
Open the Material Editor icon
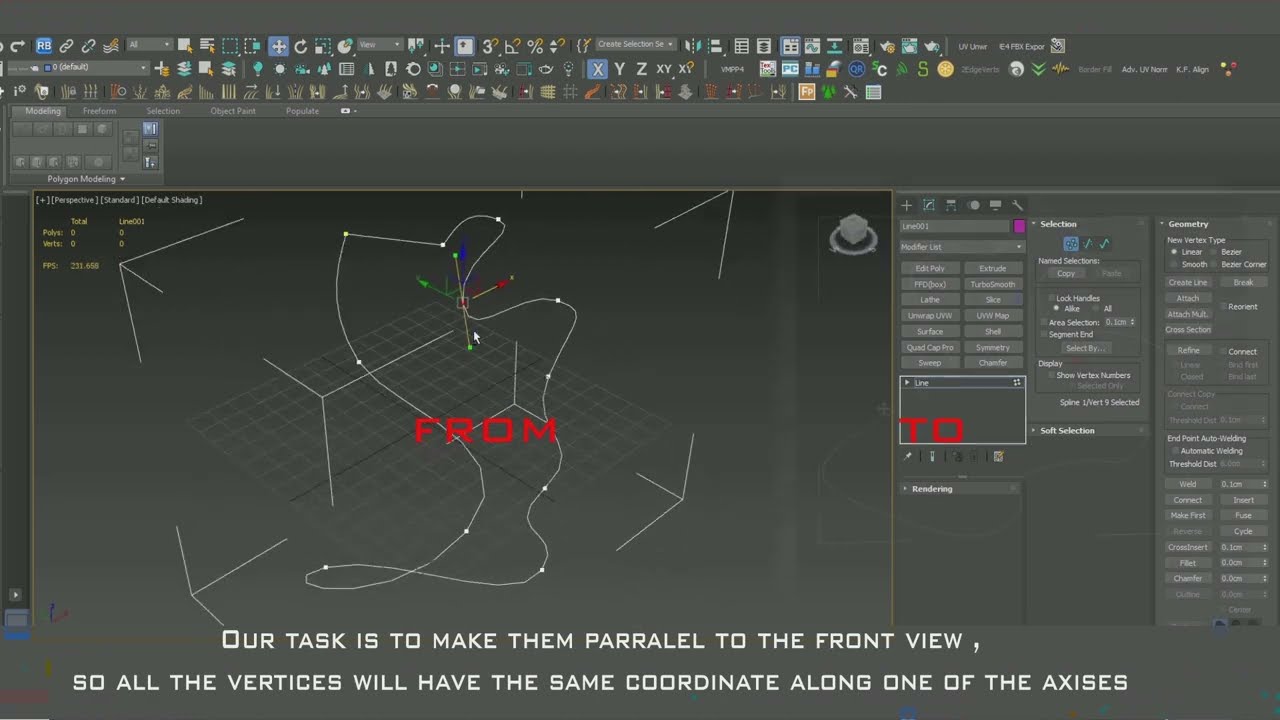[862, 46]
